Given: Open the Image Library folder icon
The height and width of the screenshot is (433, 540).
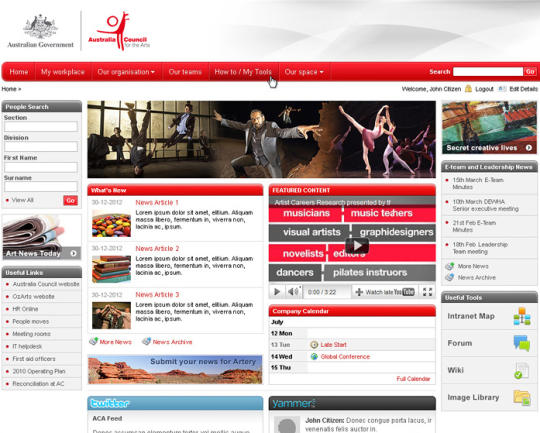Looking at the screenshot, I should pyautogui.click(x=522, y=398).
